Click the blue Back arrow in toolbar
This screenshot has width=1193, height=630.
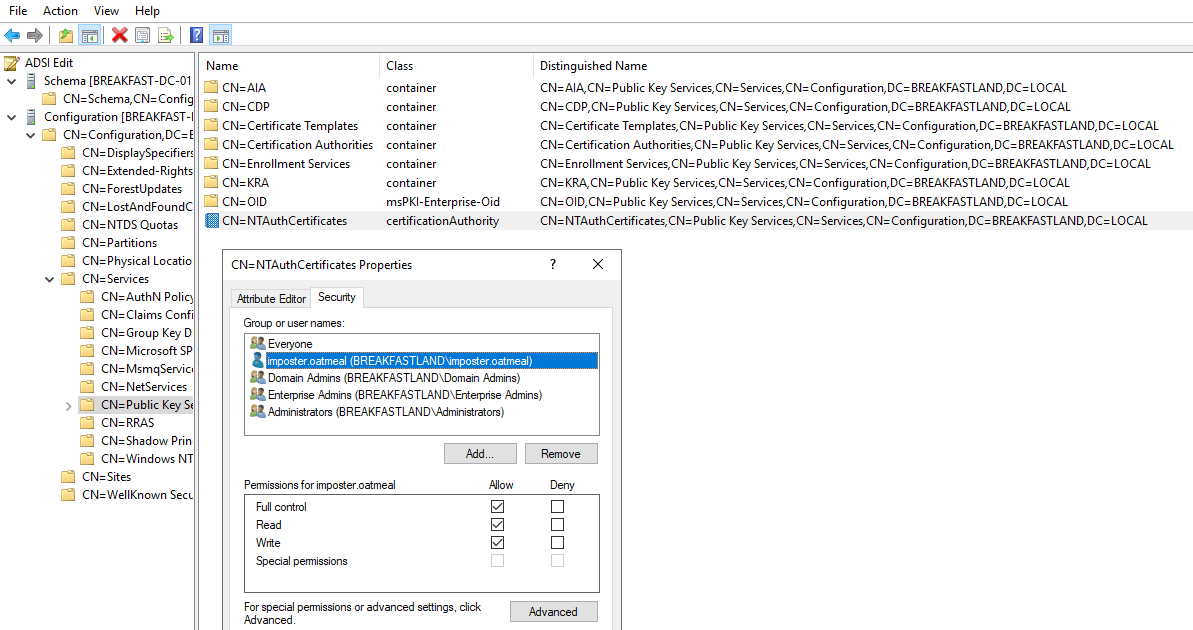[12, 36]
